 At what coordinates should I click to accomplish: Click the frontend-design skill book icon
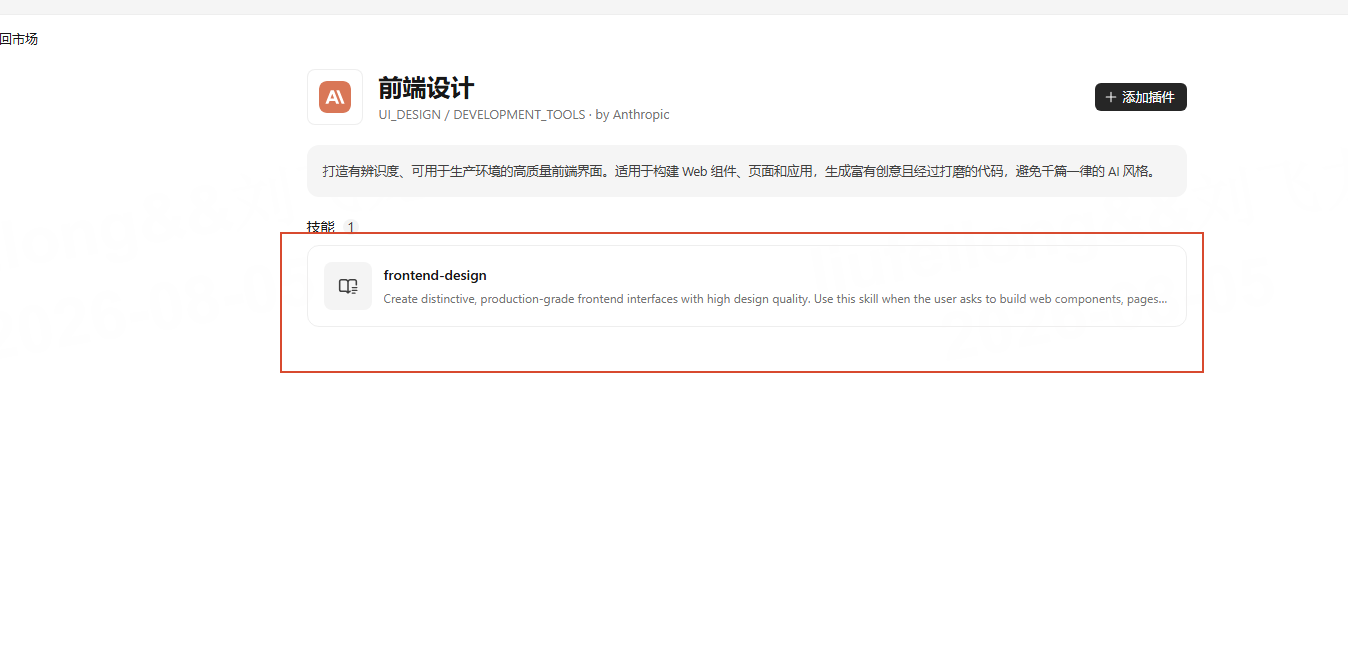click(x=348, y=286)
